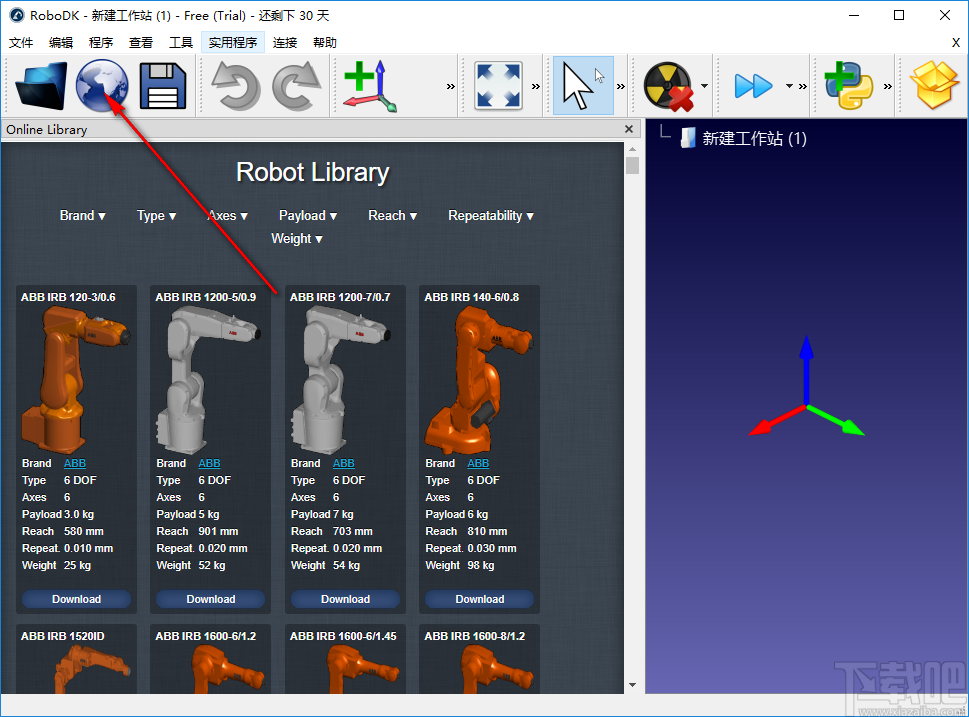This screenshot has width=969, height=717.
Task: Click the redo arrow icon
Action: (x=296, y=85)
